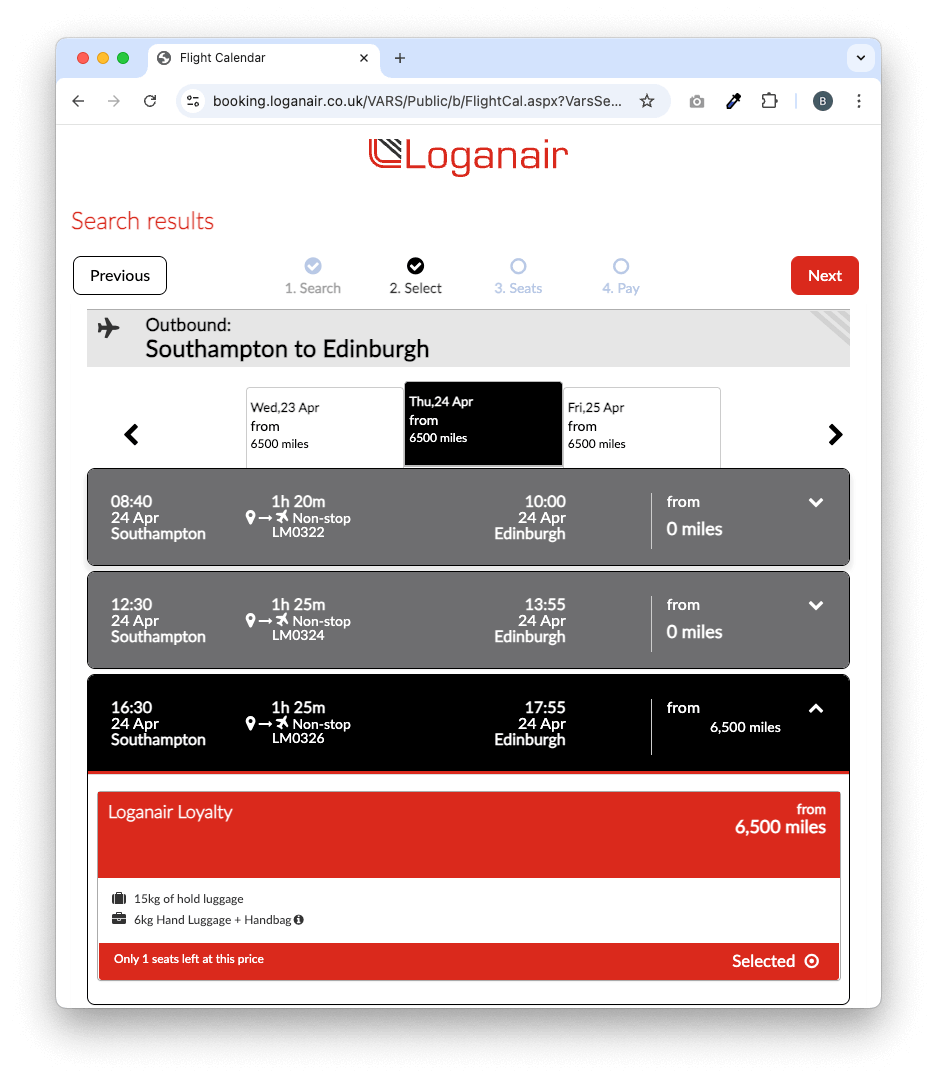The width and height of the screenshot is (937, 1082).
Task: Click the 2. Select step indicator
Action: pos(416,275)
